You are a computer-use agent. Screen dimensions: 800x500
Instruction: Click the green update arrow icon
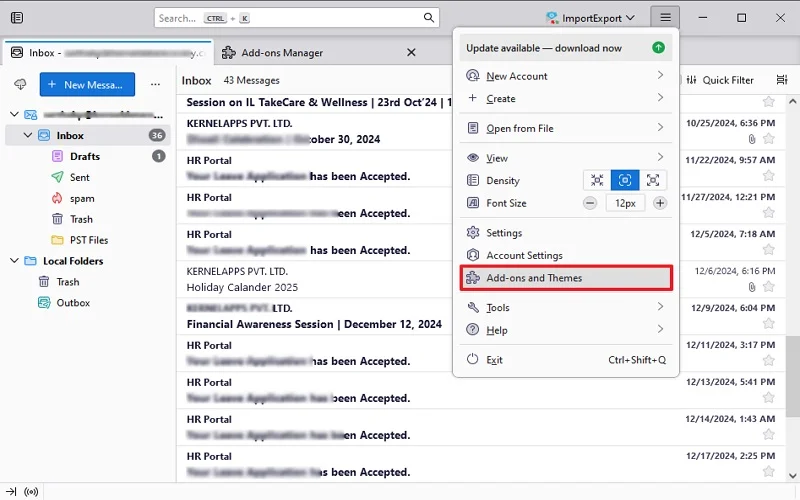pyautogui.click(x=658, y=47)
